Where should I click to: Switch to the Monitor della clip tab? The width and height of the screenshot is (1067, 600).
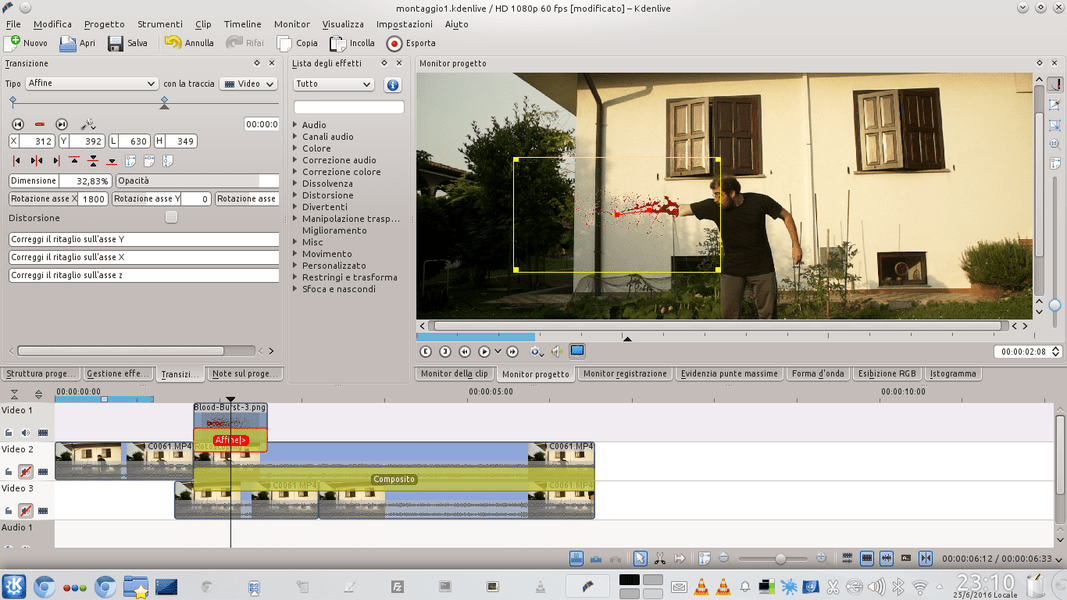click(455, 373)
